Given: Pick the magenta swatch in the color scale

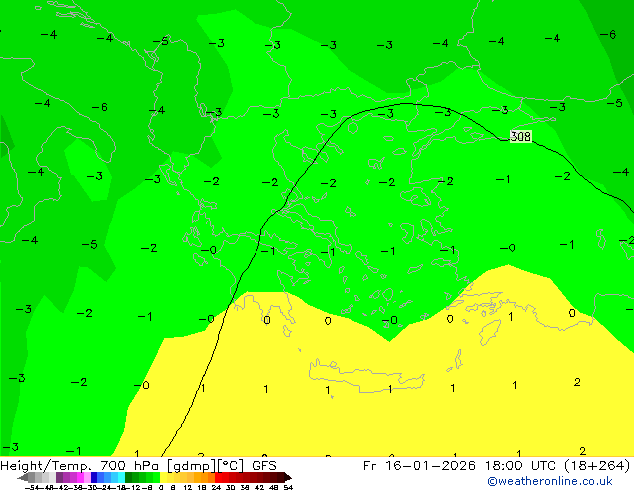Looking at the screenshot, I should coord(80,477).
